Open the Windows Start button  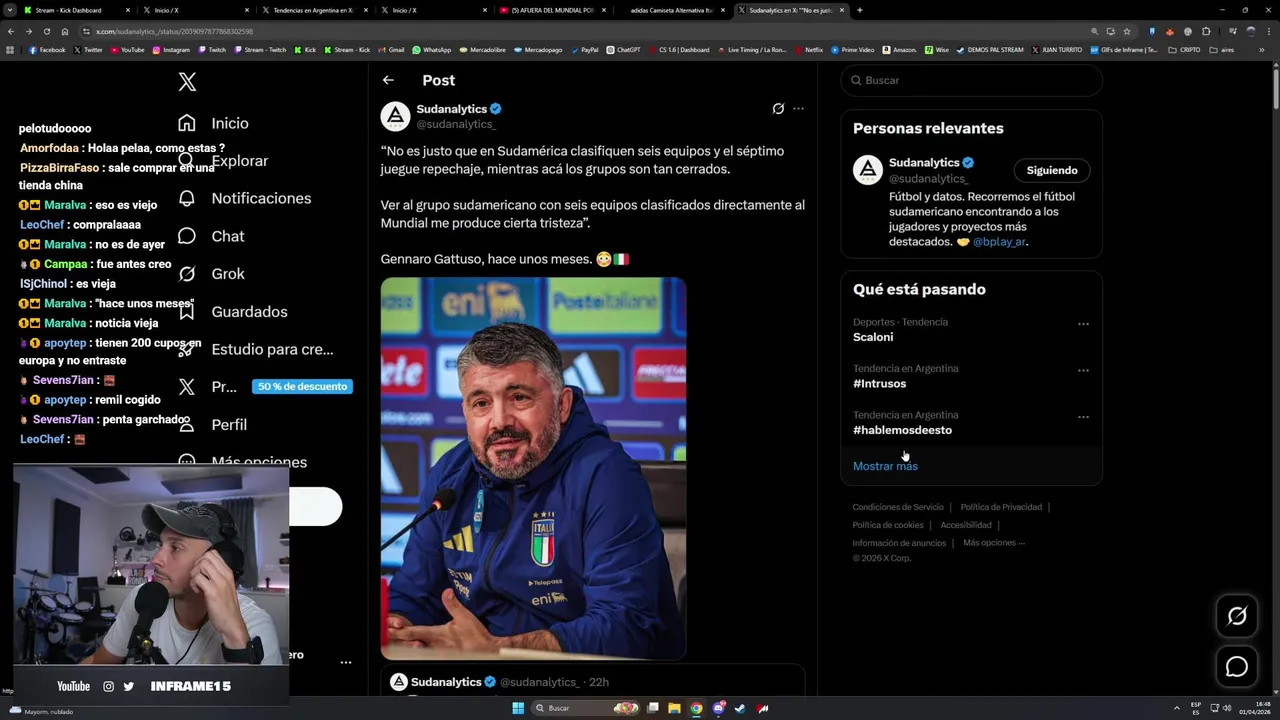click(518, 708)
